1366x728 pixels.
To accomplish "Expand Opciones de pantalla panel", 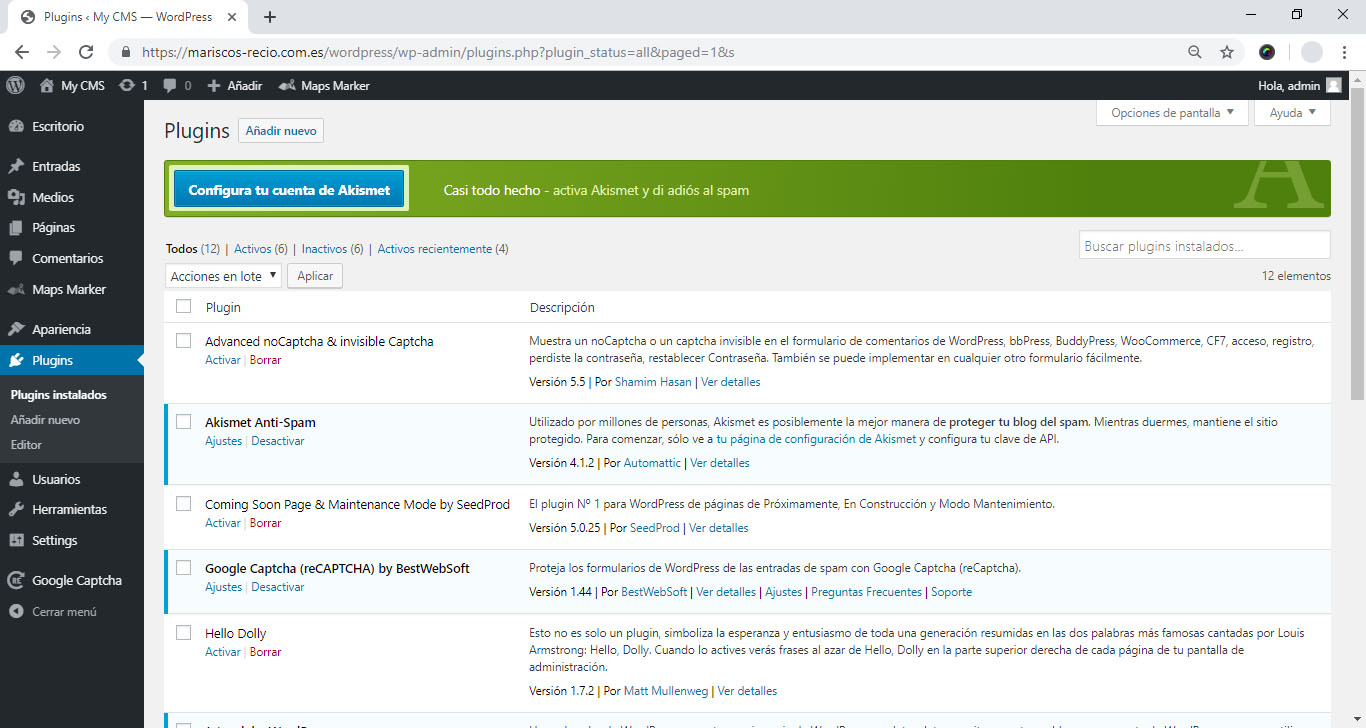I will (1172, 113).
